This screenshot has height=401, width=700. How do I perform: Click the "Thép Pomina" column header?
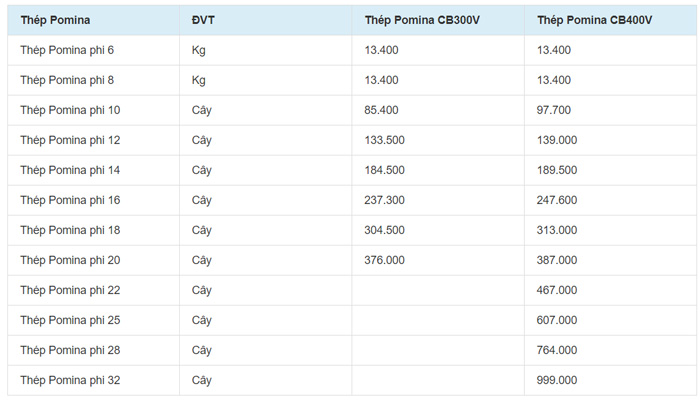coord(54,20)
